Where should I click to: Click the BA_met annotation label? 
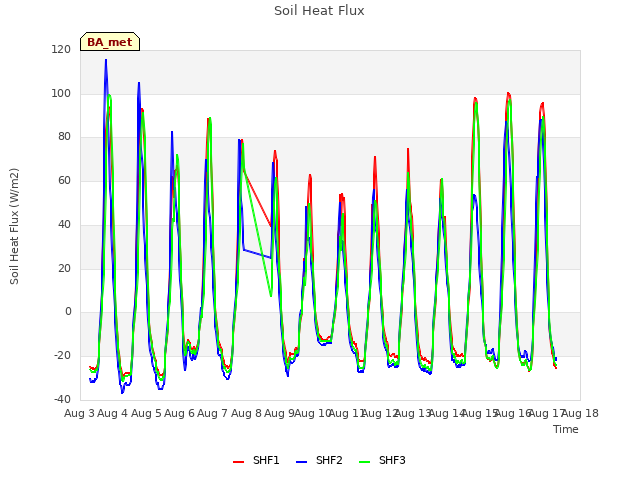[110, 42]
